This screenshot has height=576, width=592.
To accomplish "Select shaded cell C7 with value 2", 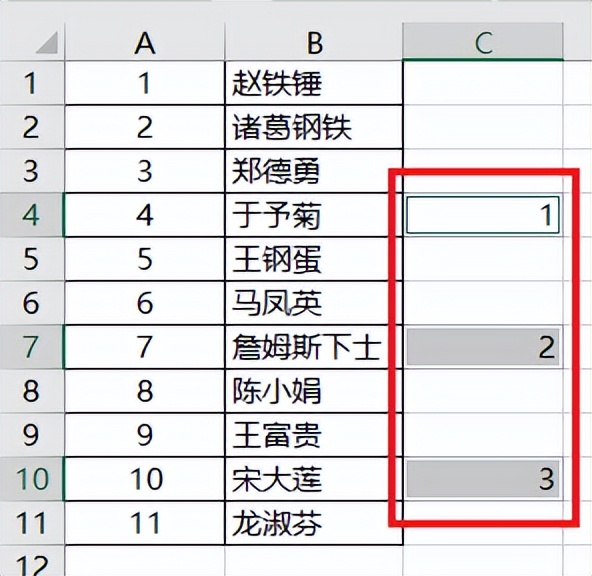I will point(483,347).
